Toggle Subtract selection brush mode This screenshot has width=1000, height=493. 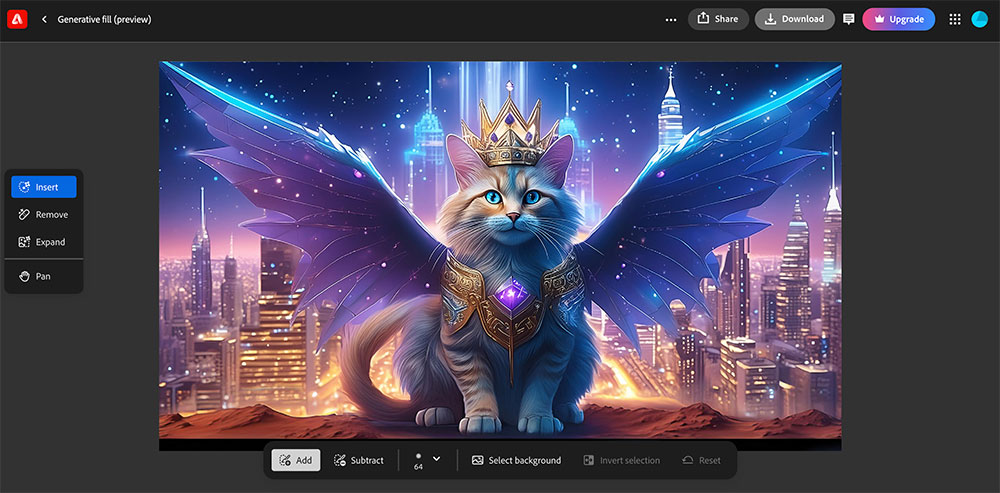(x=359, y=460)
